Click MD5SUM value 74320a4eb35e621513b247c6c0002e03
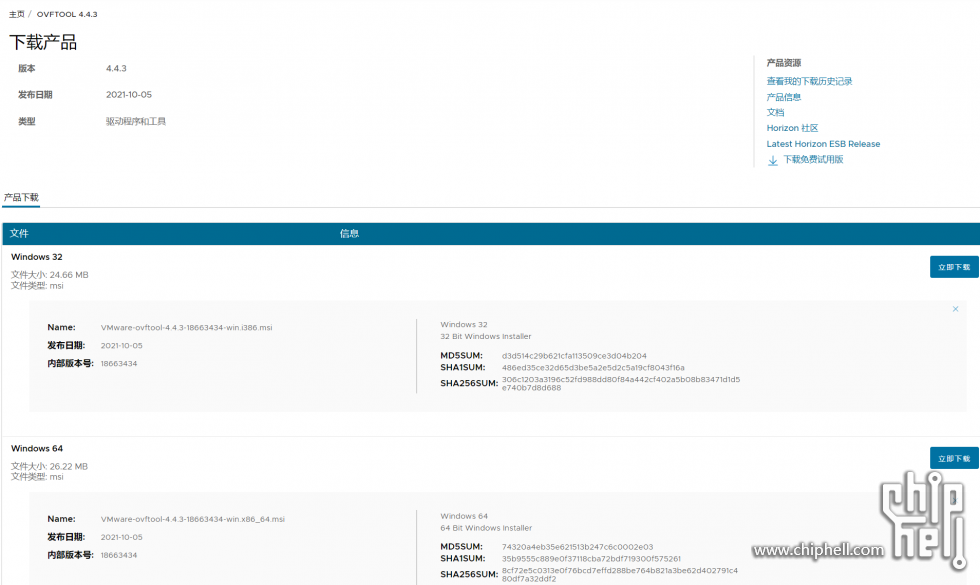The image size is (980, 585). [577, 547]
